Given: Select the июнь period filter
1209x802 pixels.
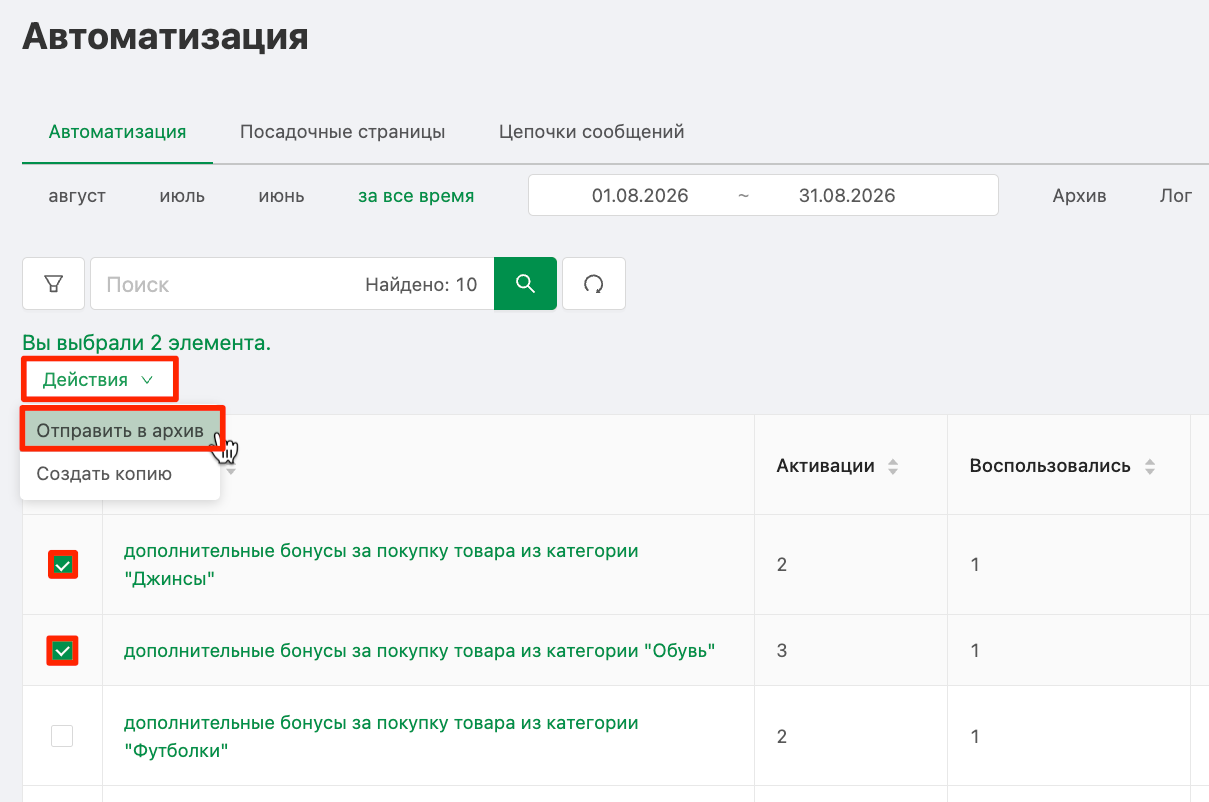Looking at the screenshot, I should click(281, 196).
